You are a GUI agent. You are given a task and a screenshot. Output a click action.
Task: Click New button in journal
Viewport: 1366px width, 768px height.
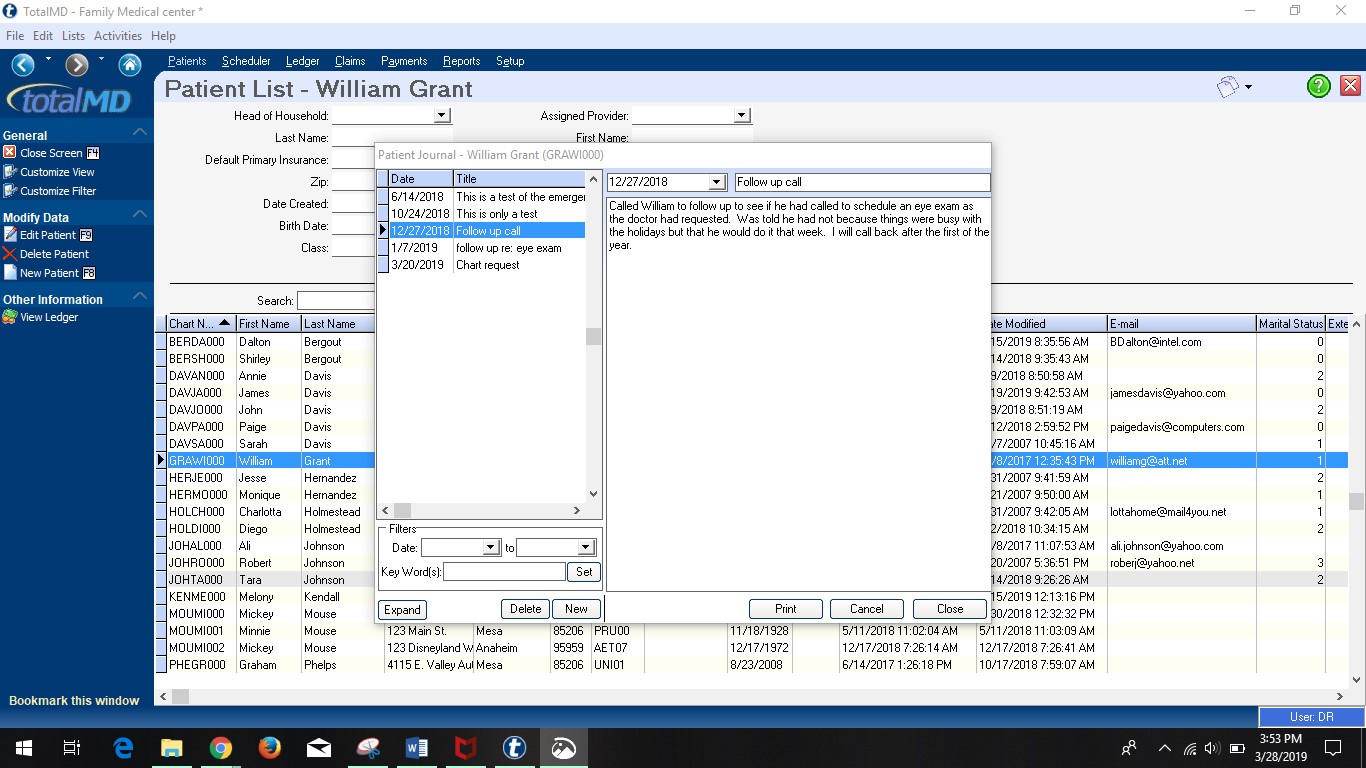click(x=576, y=609)
